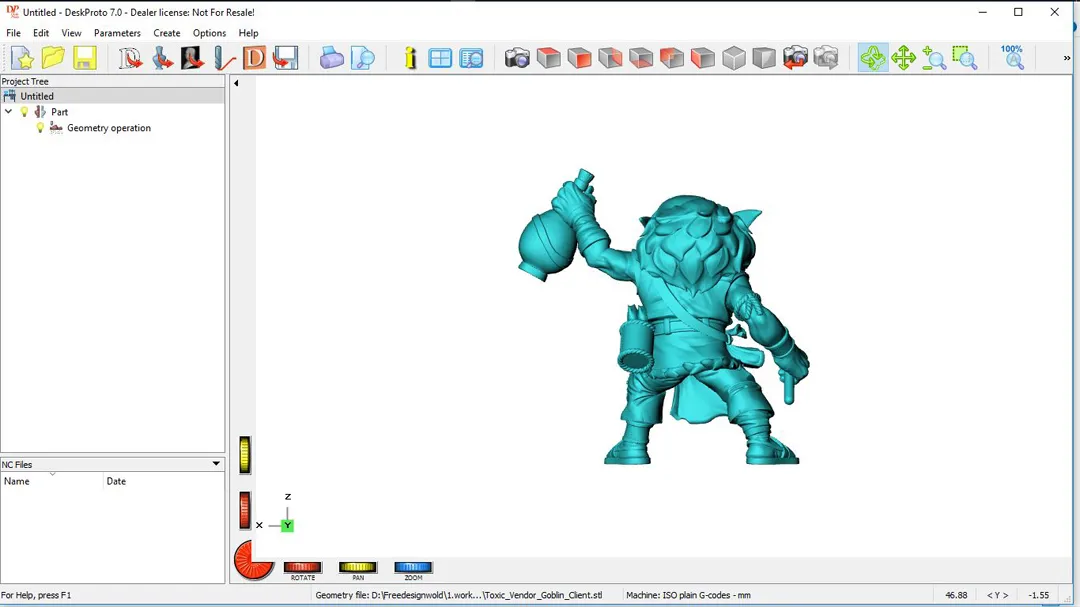1080x607 pixels.
Task: Click the Print icon in toolbar
Action: coord(331,58)
